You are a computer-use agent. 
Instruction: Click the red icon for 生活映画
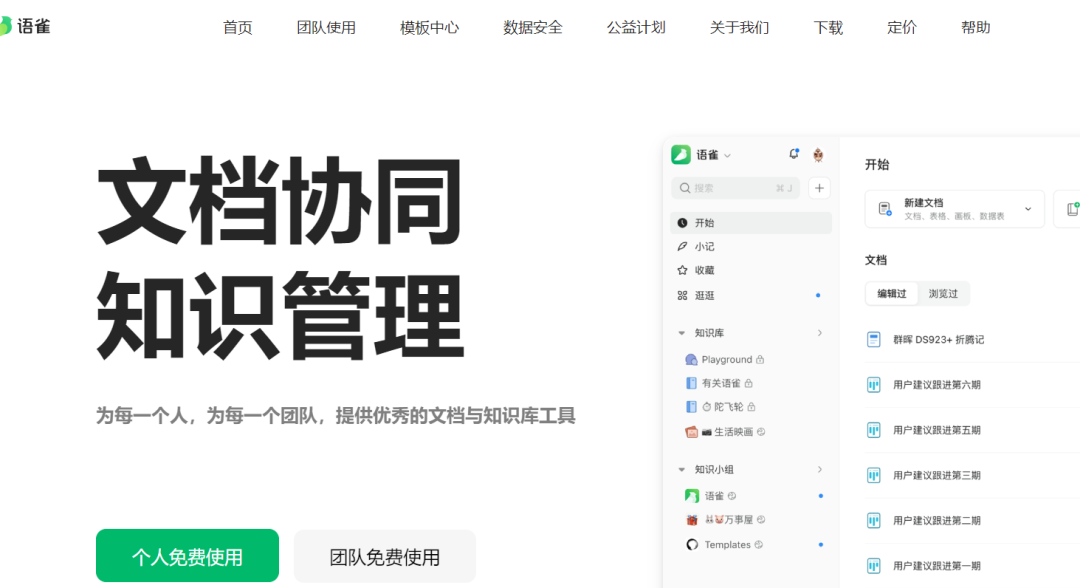coord(691,432)
